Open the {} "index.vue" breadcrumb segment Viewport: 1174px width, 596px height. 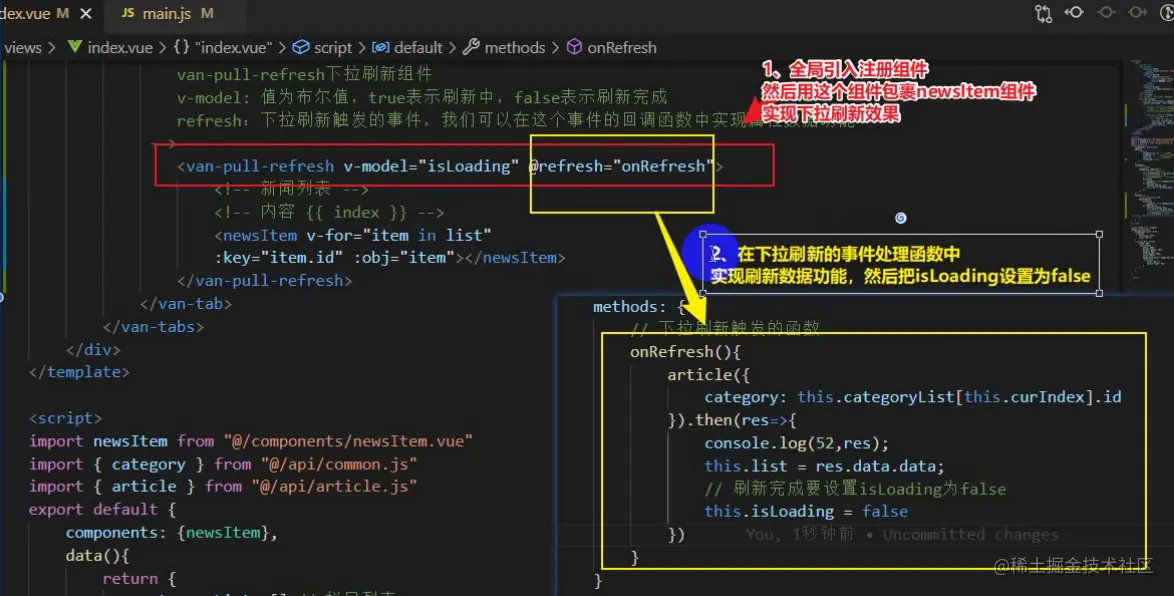pyautogui.click(x=223, y=47)
